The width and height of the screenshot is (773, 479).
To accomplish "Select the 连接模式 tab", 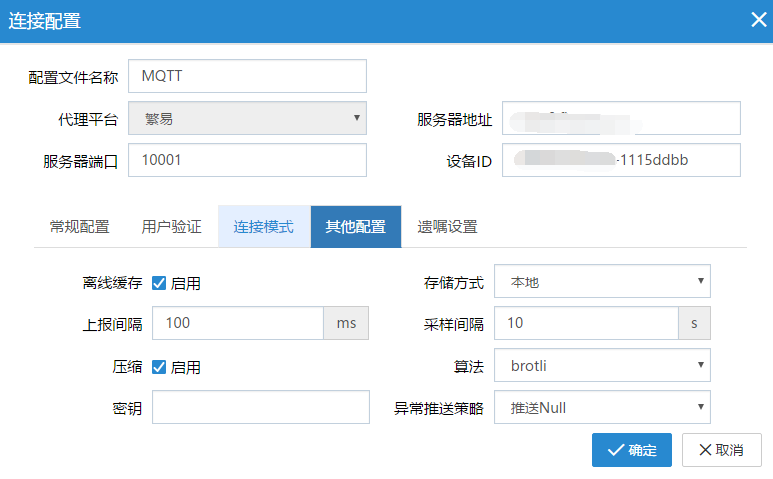I will coord(263,226).
